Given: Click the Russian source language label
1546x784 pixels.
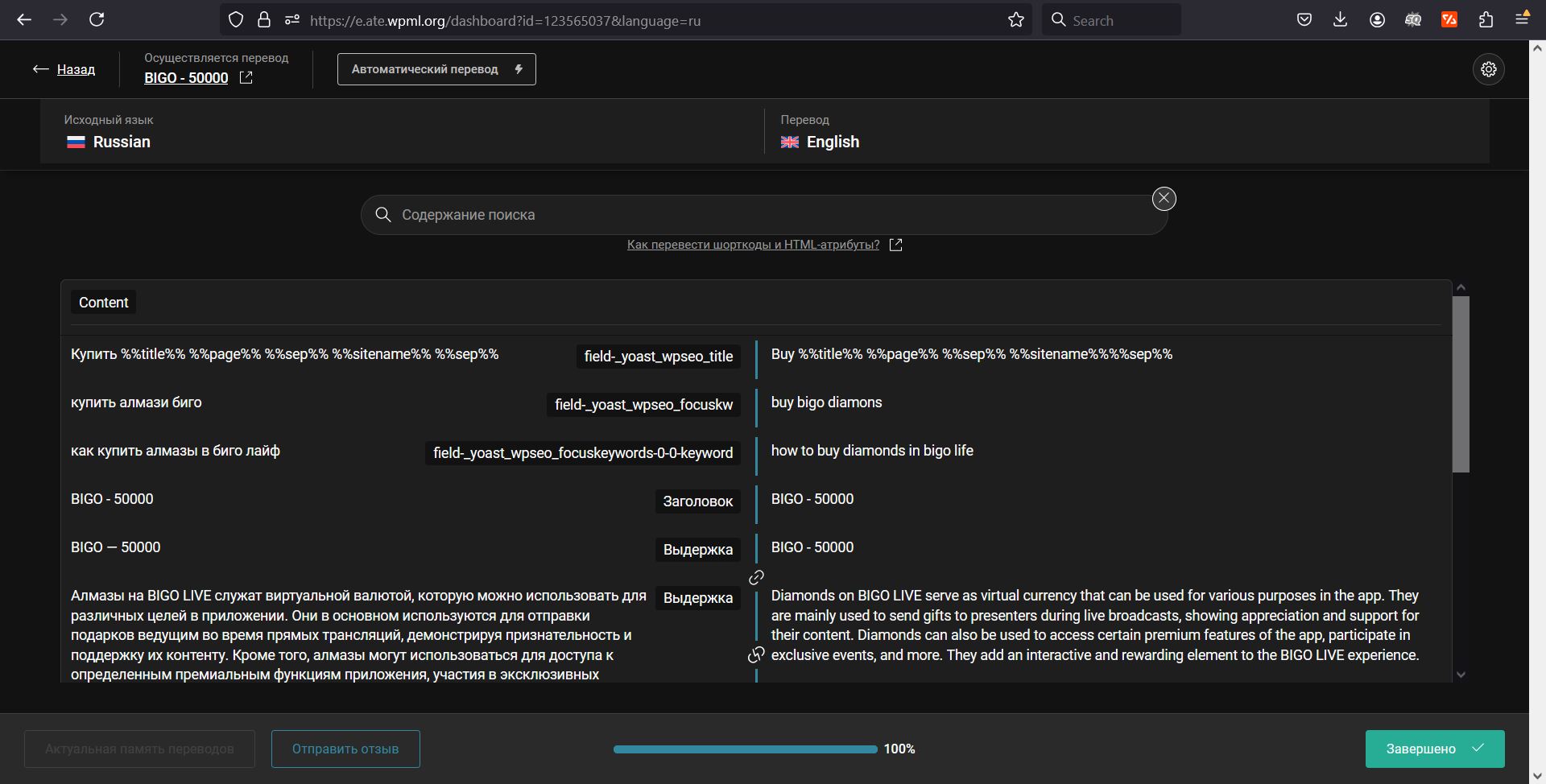Looking at the screenshot, I should (x=122, y=142).
